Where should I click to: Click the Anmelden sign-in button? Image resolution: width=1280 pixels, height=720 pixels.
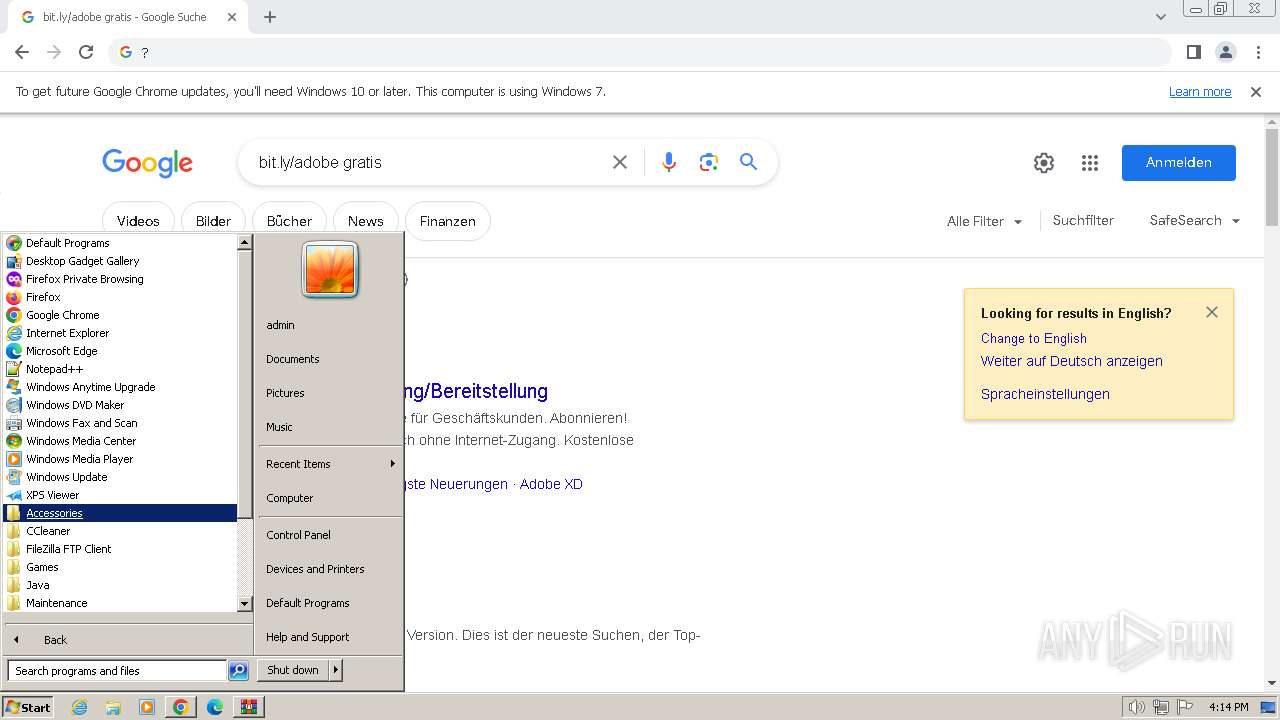click(1179, 163)
